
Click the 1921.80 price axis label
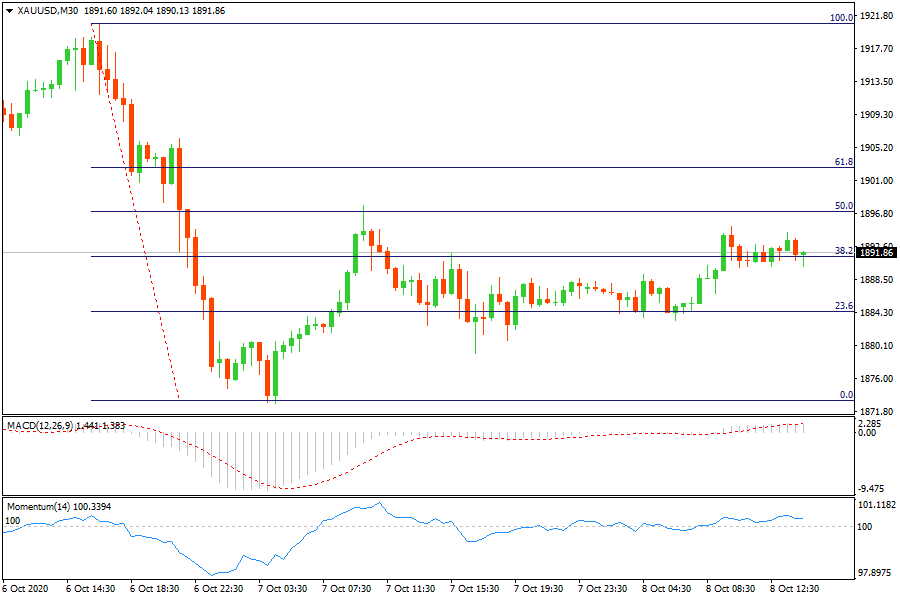[x=876, y=17]
